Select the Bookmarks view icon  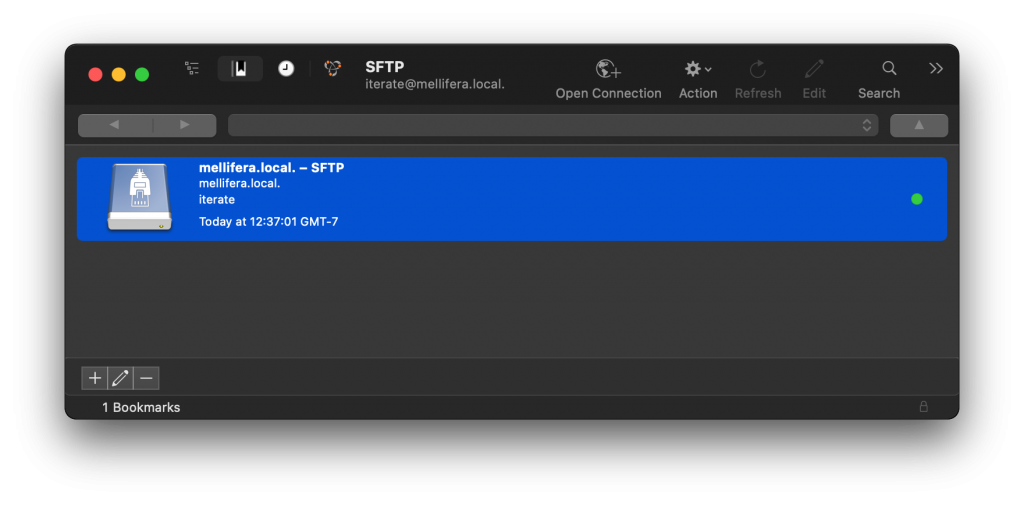(x=240, y=69)
